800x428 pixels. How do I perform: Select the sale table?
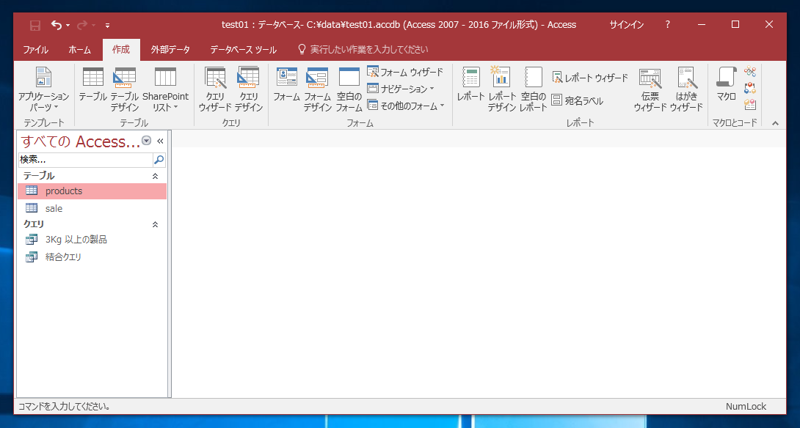pos(92,208)
